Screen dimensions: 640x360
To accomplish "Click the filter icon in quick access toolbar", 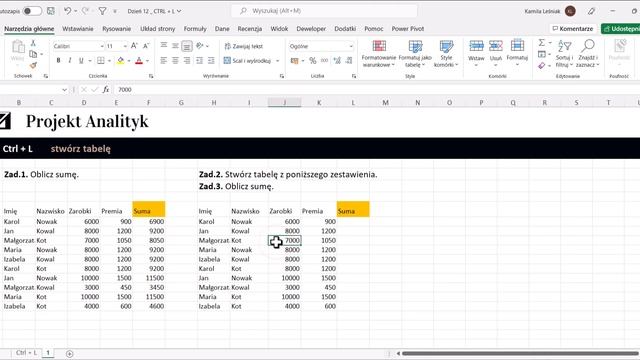I will click(x=102, y=11).
